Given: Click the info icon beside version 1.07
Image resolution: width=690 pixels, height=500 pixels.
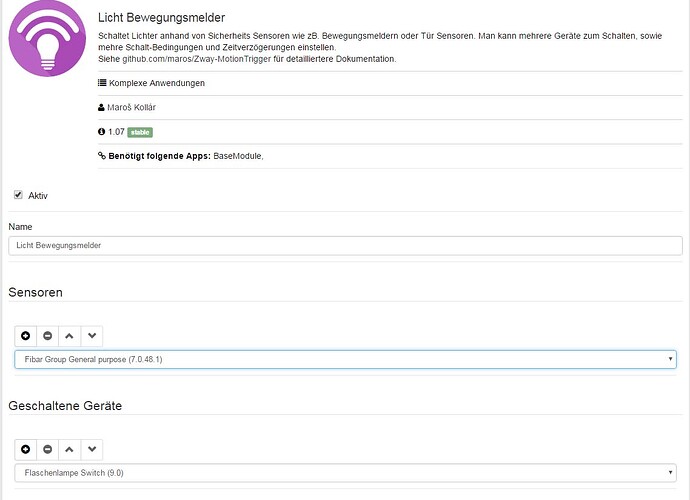Looking at the screenshot, I should 102,132.
